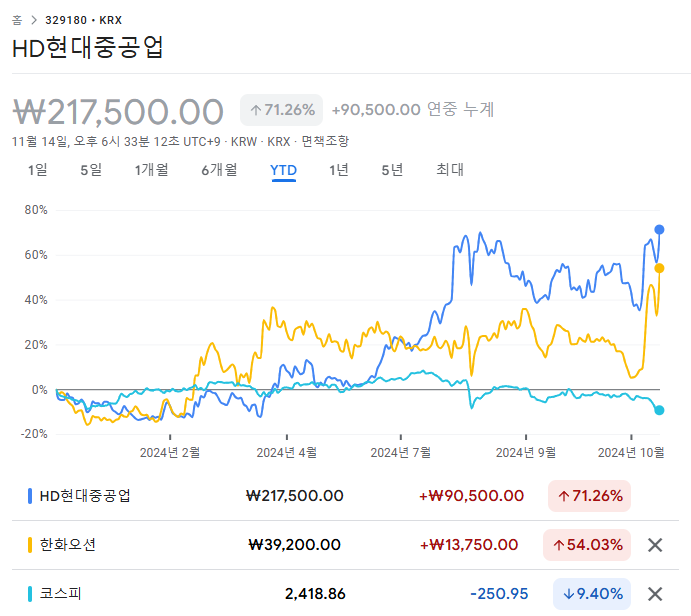691x616 pixels.
Task: Select the 1개월 time range tab
Action: pyautogui.click(x=152, y=170)
